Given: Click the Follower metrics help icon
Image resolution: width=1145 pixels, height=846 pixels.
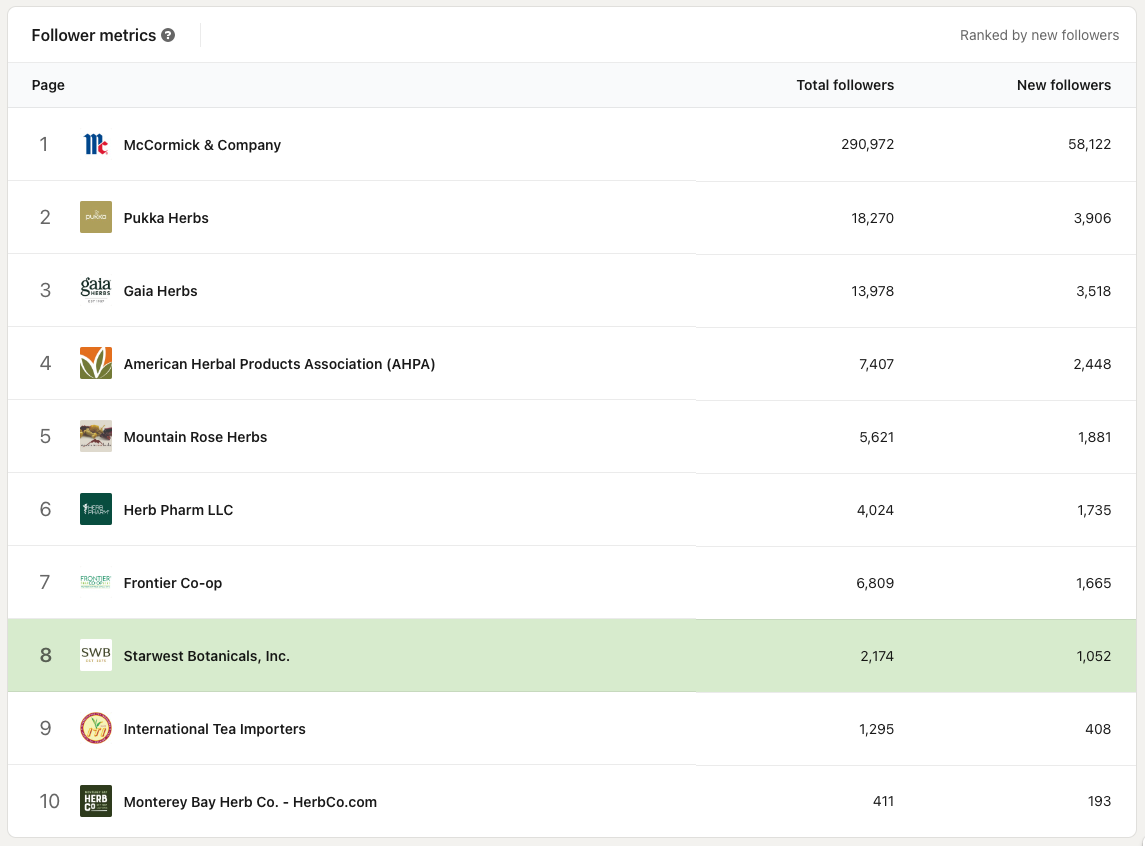Looking at the screenshot, I should (x=168, y=35).
